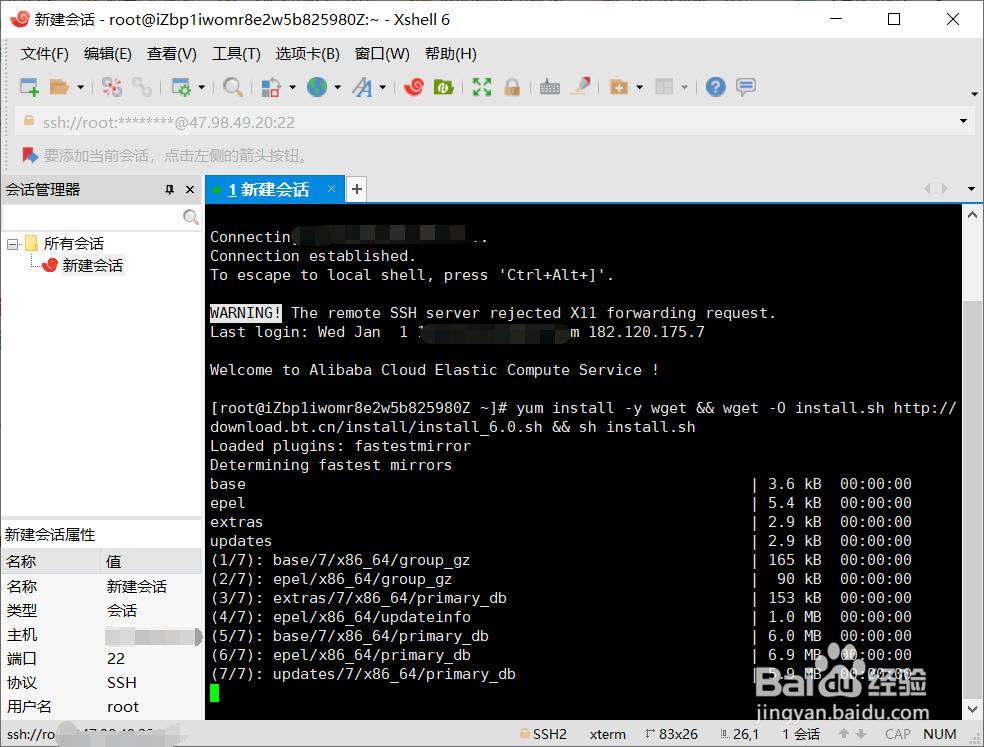Expand the color scheme dropdown arrow

click(292, 87)
